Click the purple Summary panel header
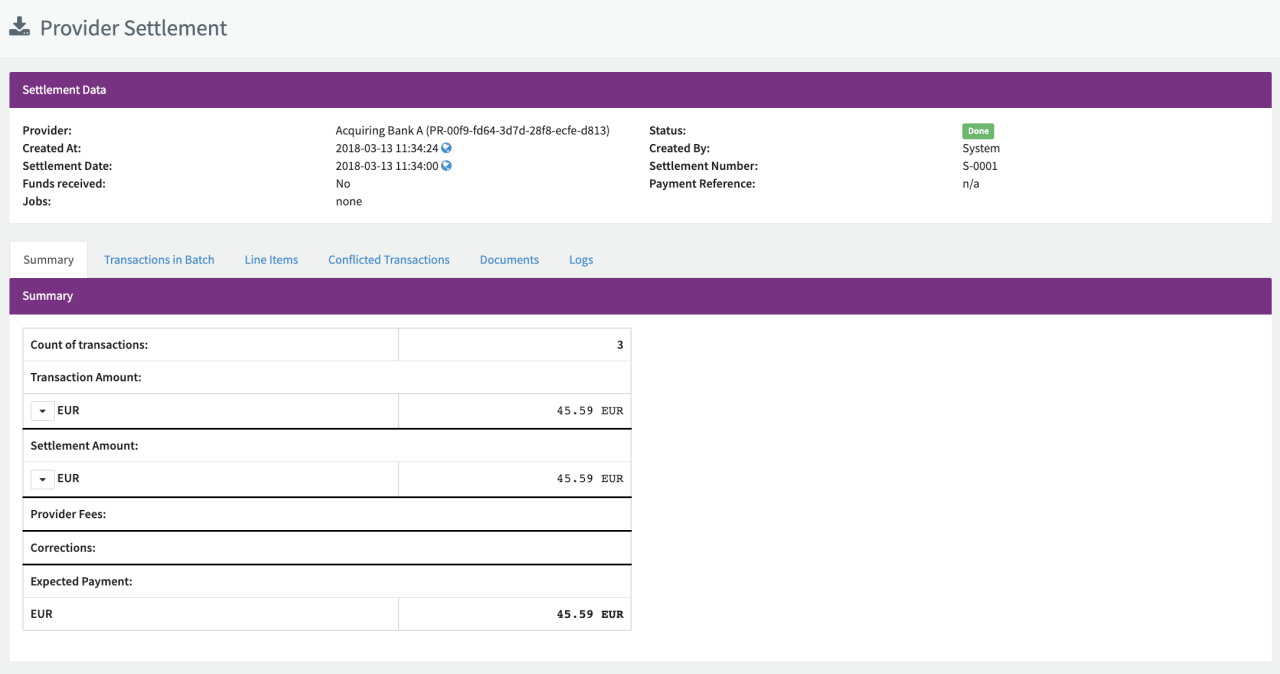Image resolution: width=1280 pixels, height=674 pixels. 640,296
